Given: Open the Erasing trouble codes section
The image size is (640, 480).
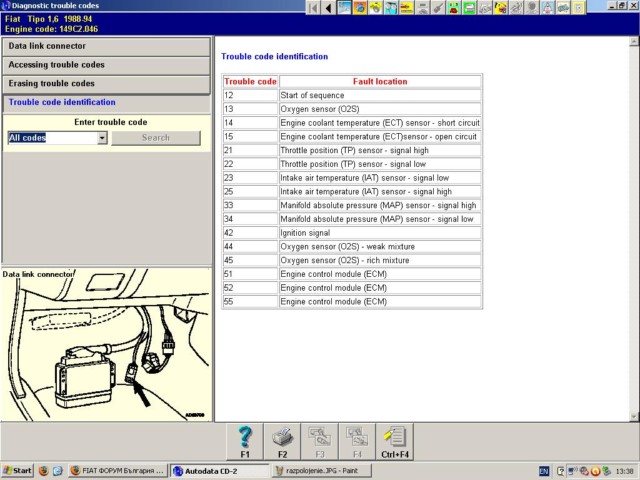Looking at the screenshot, I should 105,84.
